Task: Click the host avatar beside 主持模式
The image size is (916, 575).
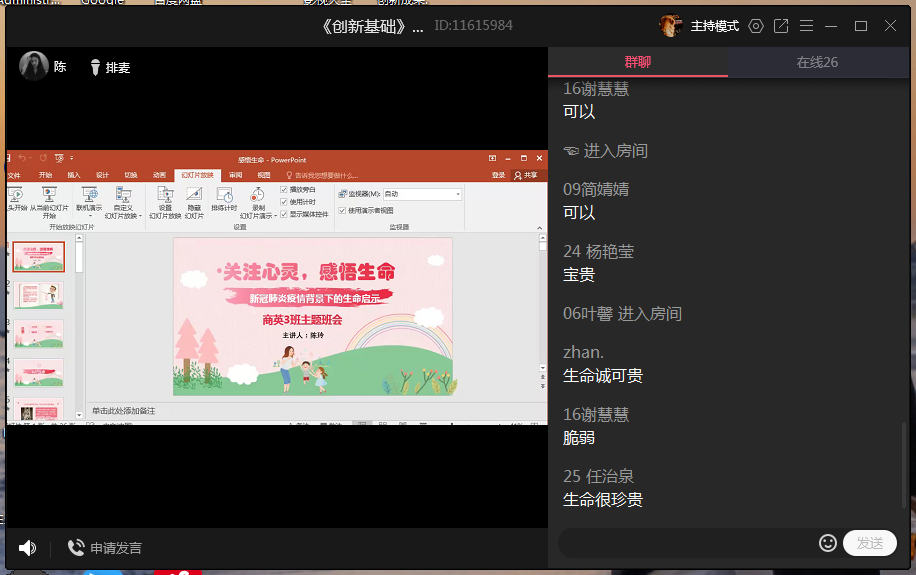Action: tap(671, 25)
